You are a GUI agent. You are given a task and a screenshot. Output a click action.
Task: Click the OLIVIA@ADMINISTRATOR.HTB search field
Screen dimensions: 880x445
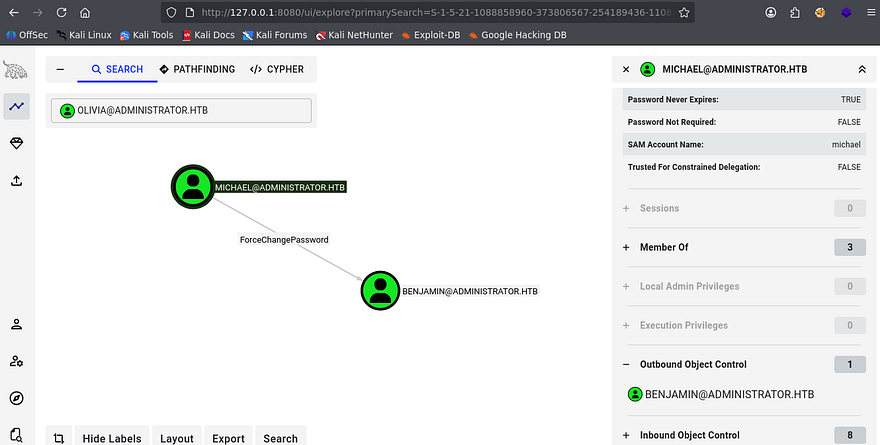181,111
